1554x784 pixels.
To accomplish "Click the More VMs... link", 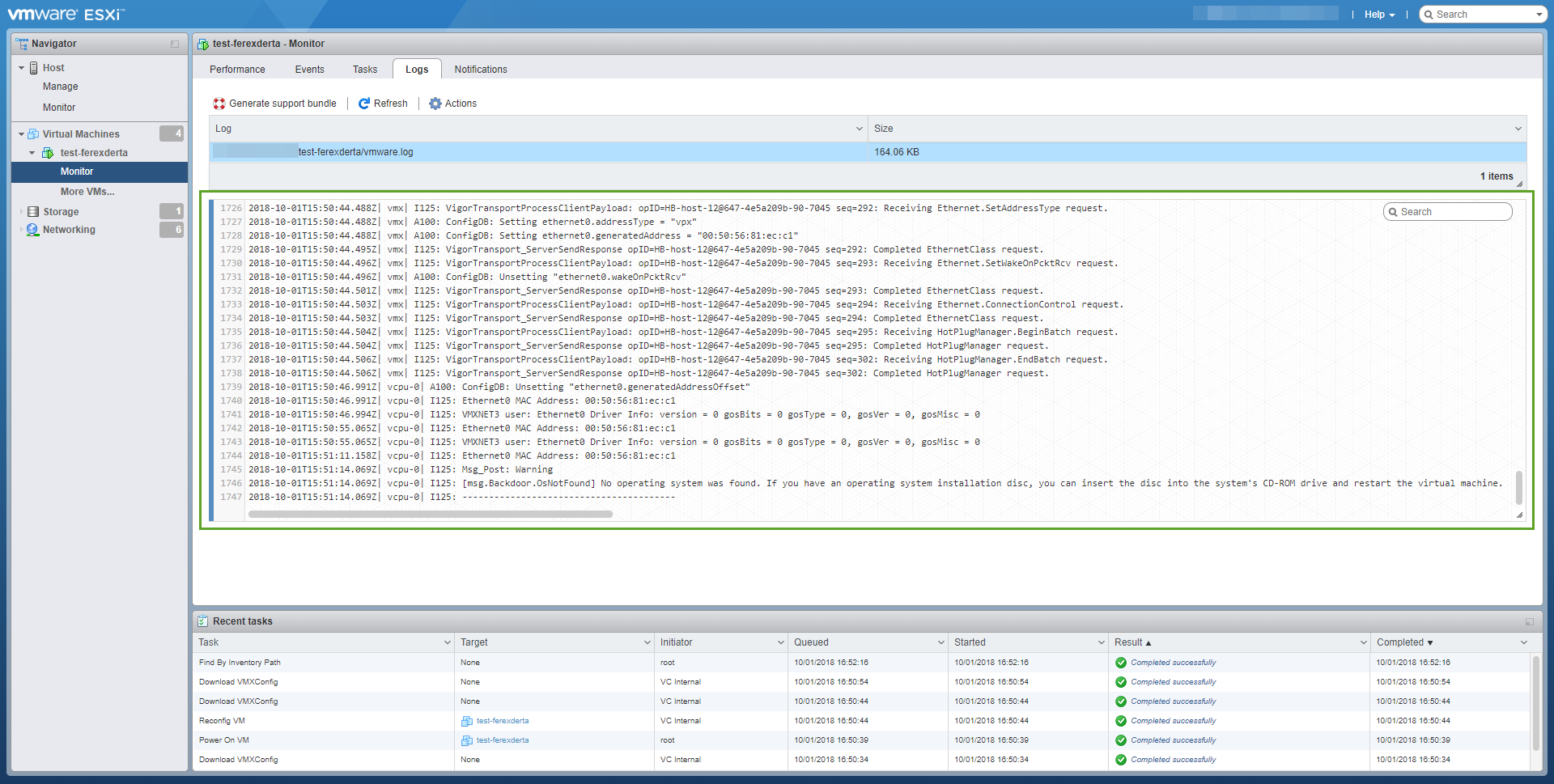I will point(87,191).
